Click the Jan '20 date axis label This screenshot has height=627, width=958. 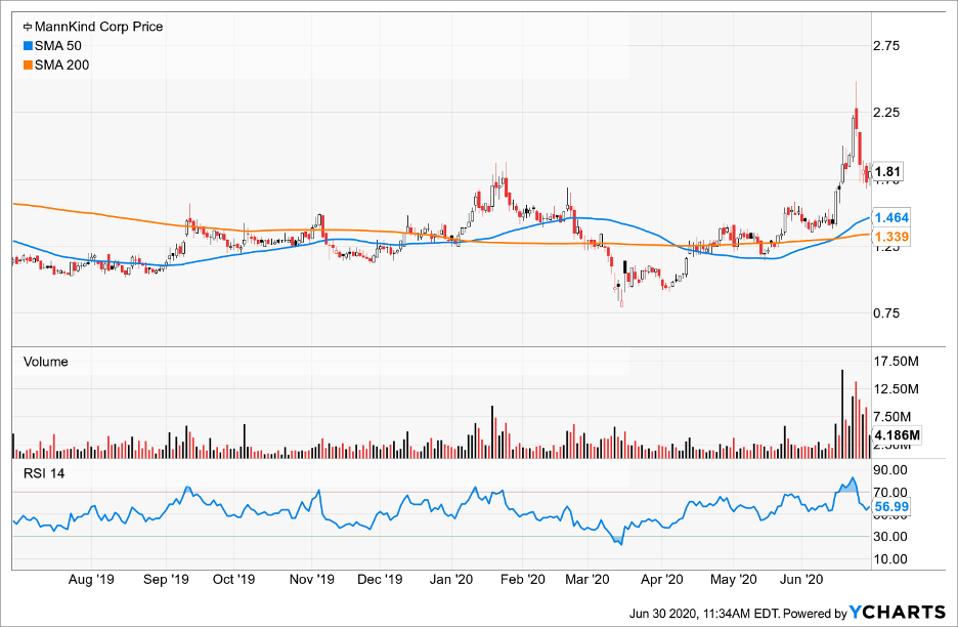(x=451, y=579)
